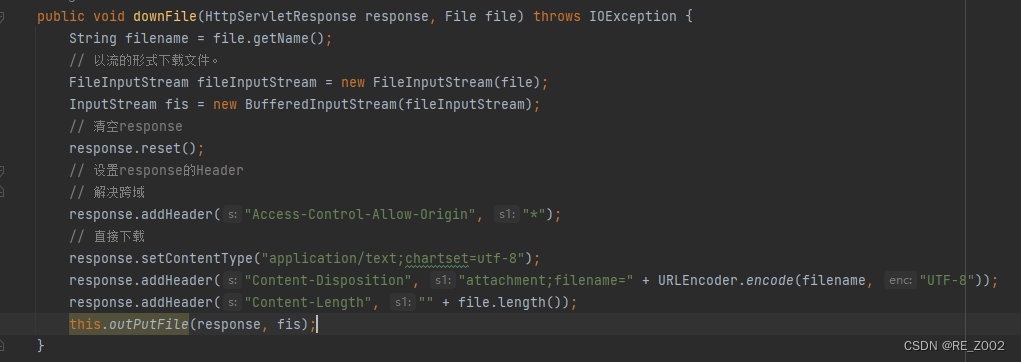Click the new keyword before FileInputStream(file)
The height and width of the screenshot is (362, 1021).
353,83
